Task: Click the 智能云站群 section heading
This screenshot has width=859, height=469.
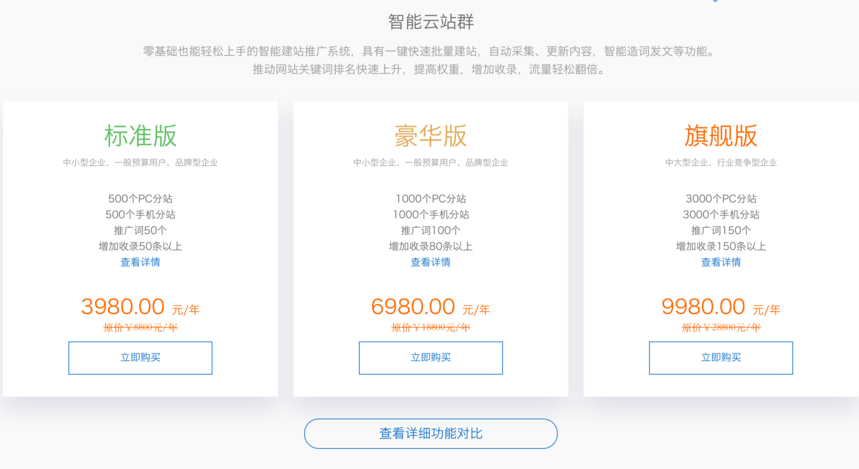Action: click(431, 22)
